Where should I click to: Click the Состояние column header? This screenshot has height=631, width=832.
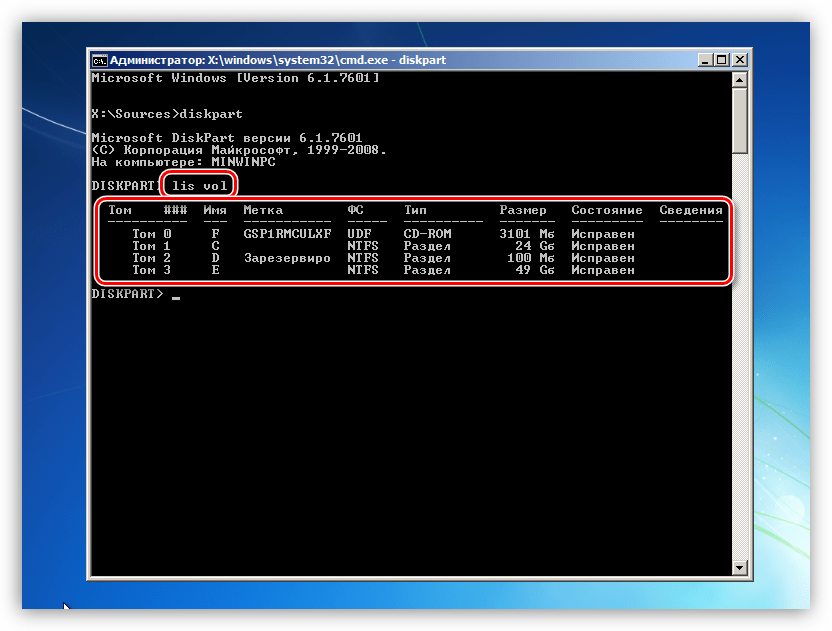click(x=606, y=210)
